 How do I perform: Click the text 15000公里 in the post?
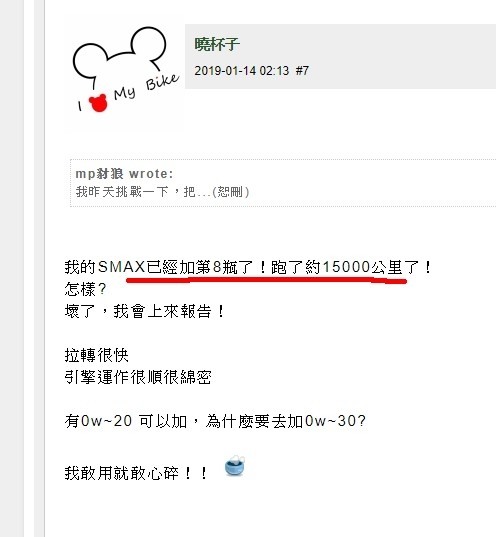tap(363, 267)
